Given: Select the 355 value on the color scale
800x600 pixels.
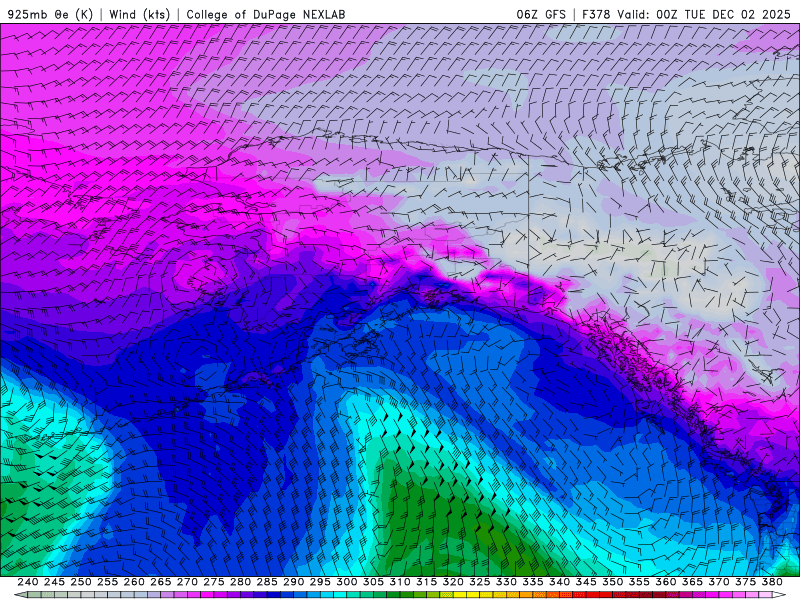Looking at the screenshot, I should pos(639,582).
